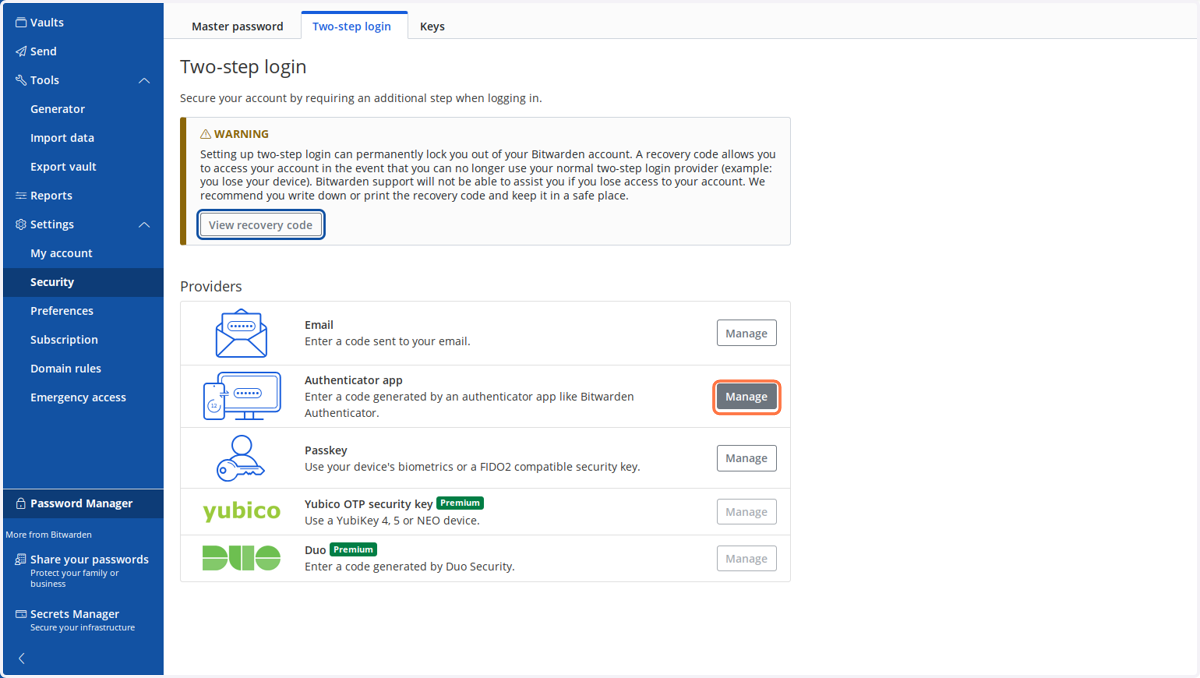Click the Yubico logo

pyautogui.click(x=241, y=512)
